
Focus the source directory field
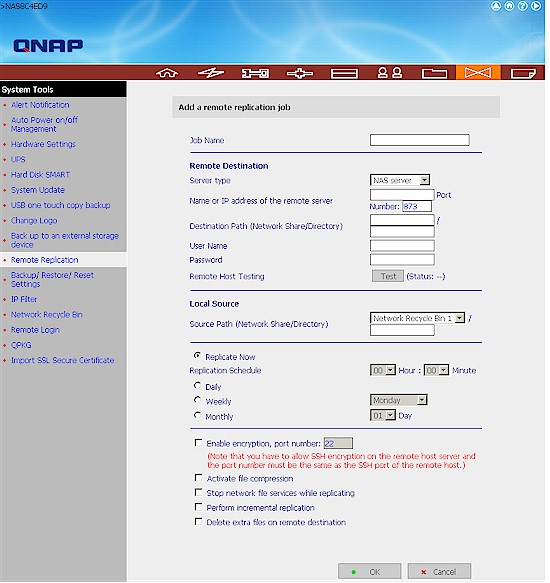pos(402,330)
